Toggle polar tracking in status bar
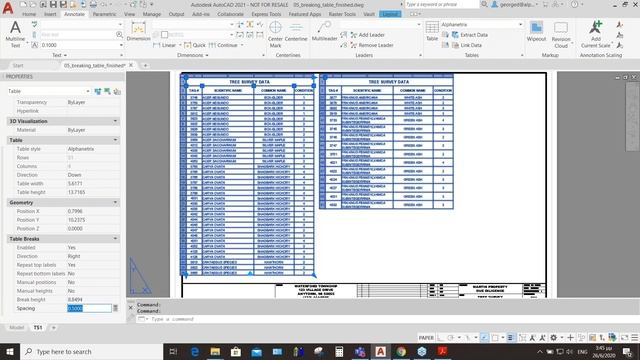The width and height of the screenshot is (640, 360). 451,338
